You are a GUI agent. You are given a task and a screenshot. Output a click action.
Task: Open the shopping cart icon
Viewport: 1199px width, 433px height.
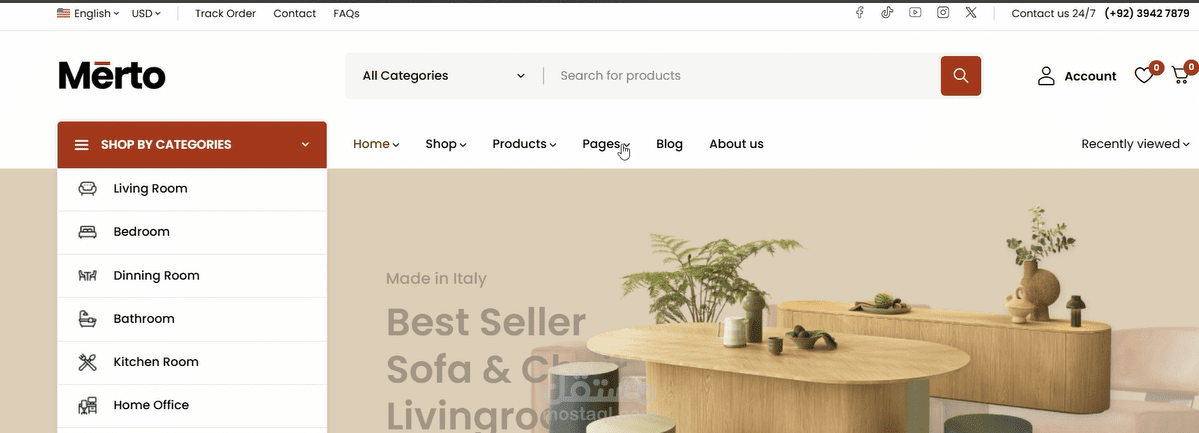click(1181, 75)
